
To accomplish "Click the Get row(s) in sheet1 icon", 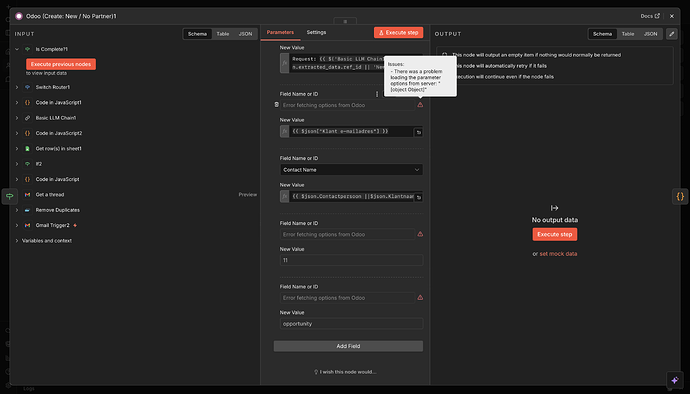I will (27, 149).
